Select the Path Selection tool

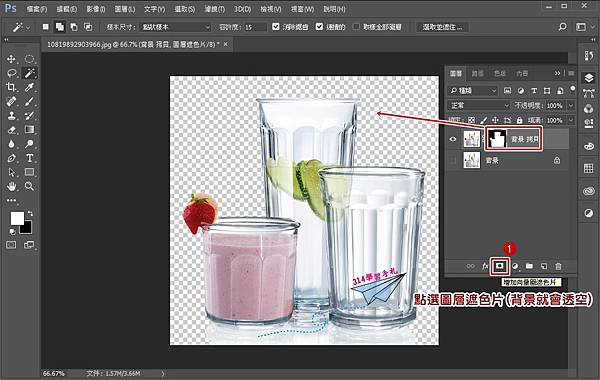pyautogui.click(x=11, y=172)
